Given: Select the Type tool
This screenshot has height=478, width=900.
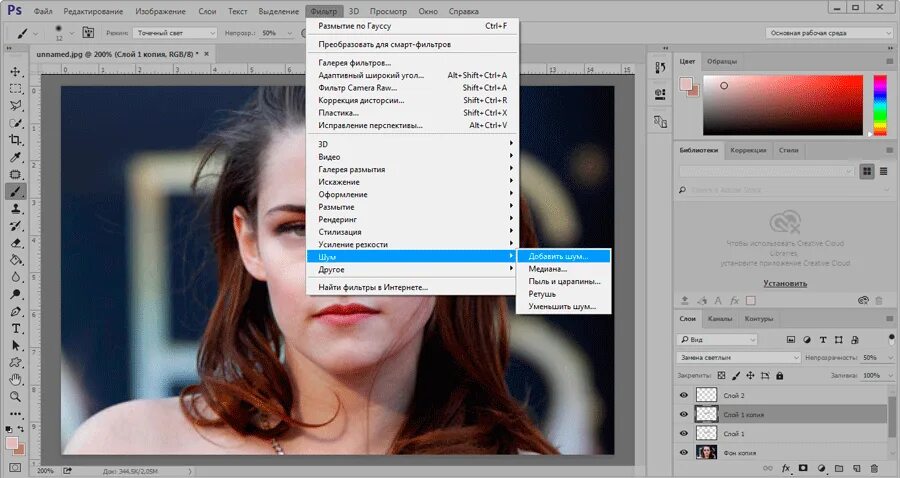Looking at the screenshot, I should pos(15,329).
